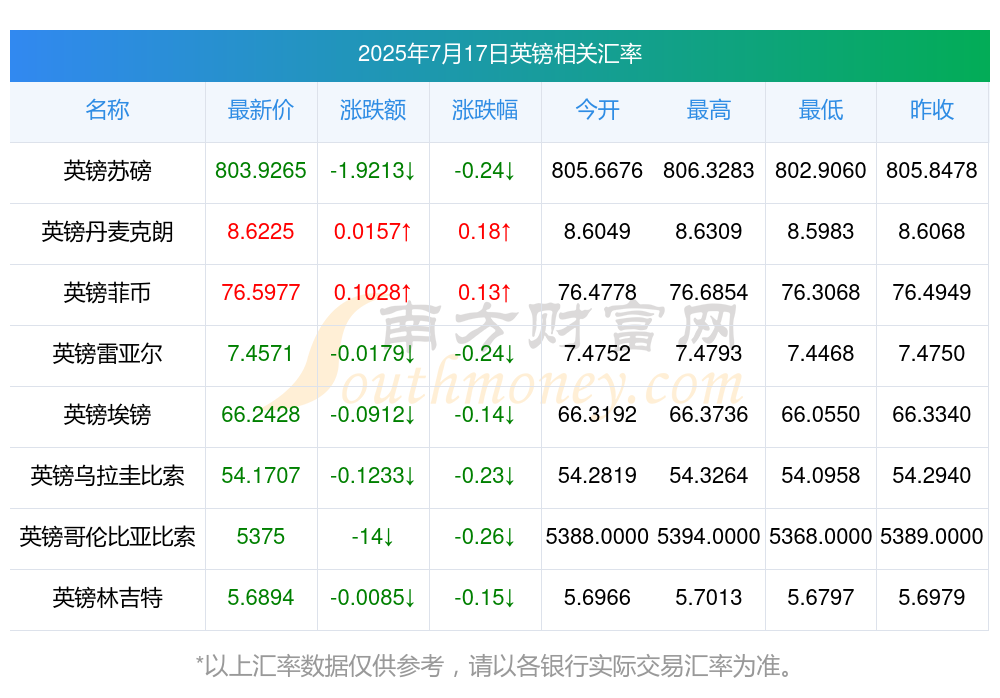Click the 涨跌幅 column header
The height and width of the screenshot is (698, 1000).
coord(485,110)
